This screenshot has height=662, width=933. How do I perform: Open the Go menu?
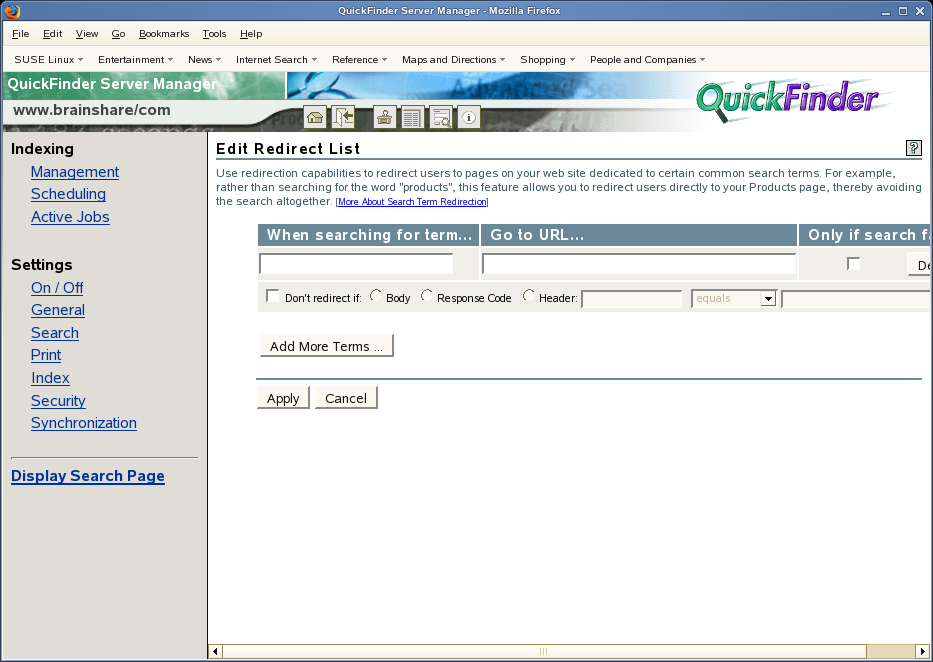click(x=118, y=34)
